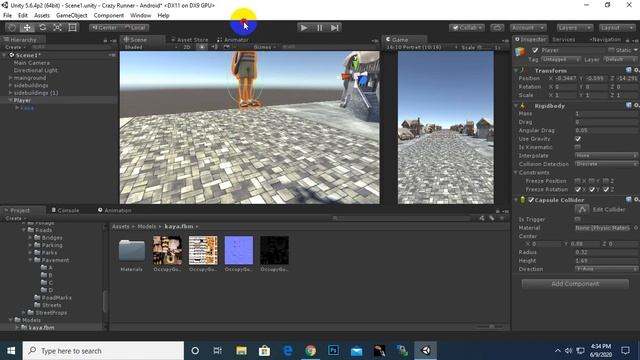Select the Scale tool
The image size is (640, 360).
[x=57, y=27]
